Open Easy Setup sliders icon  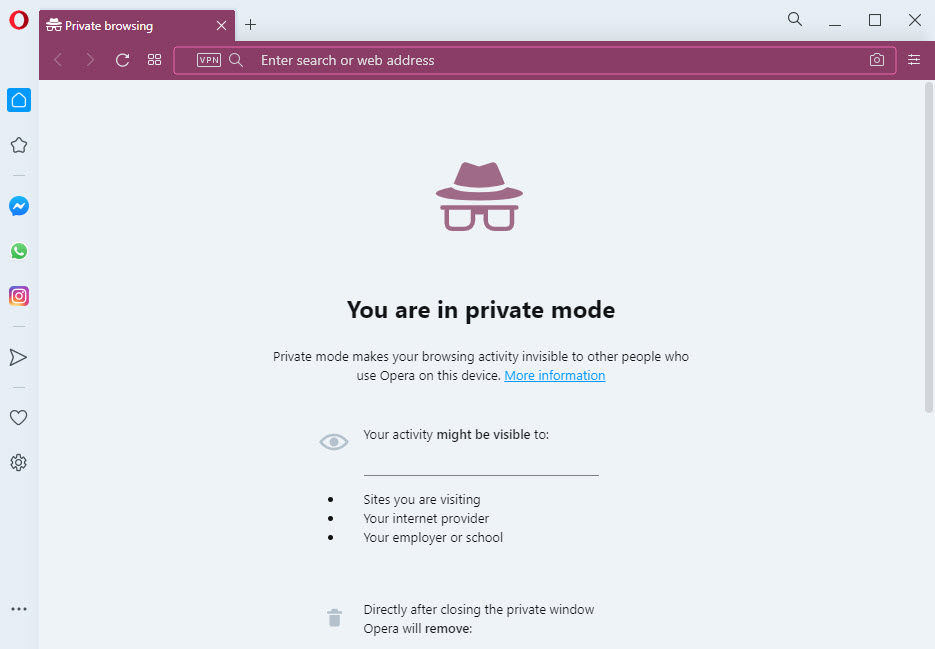click(914, 60)
